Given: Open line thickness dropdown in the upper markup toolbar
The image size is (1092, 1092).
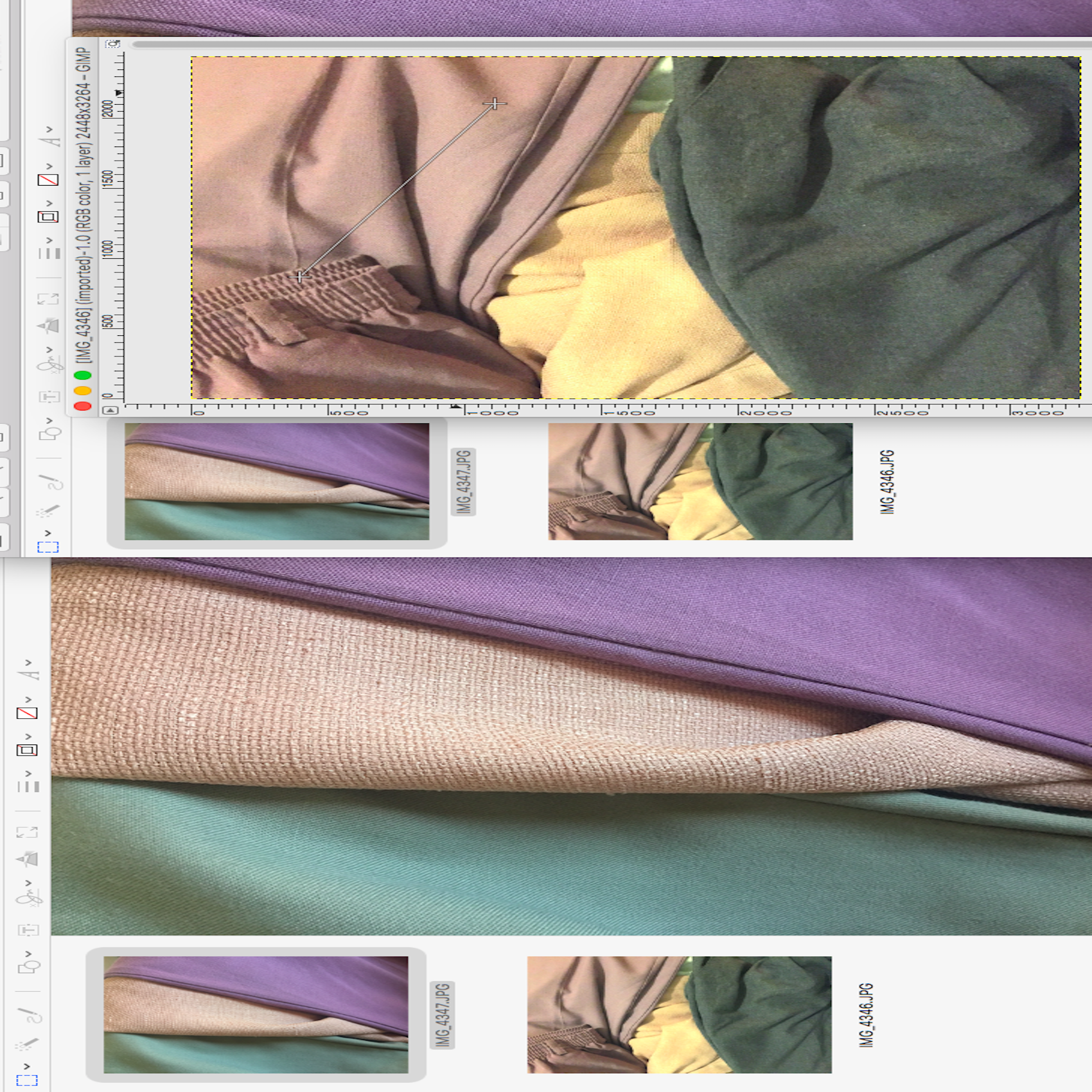Looking at the screenshot, I should tap(48, 252).
